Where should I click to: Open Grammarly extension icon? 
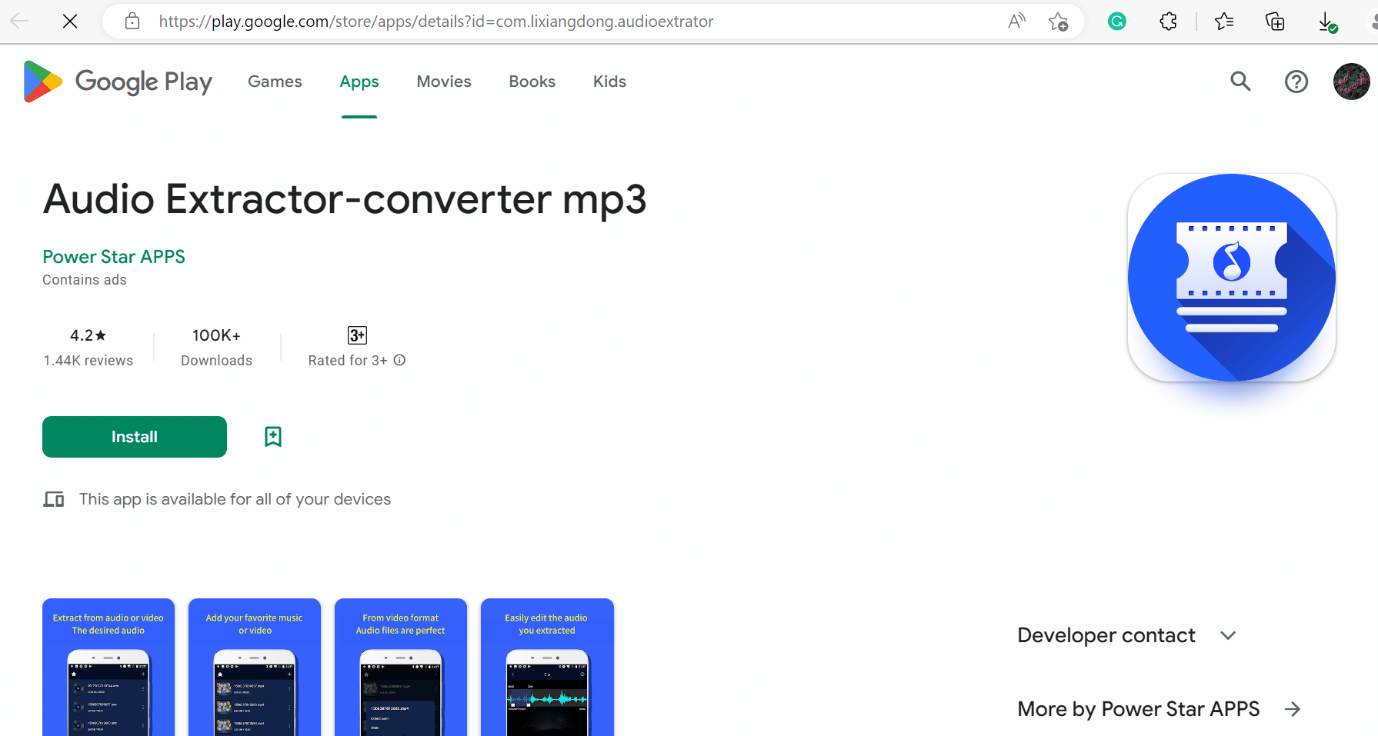(1117, 21)
